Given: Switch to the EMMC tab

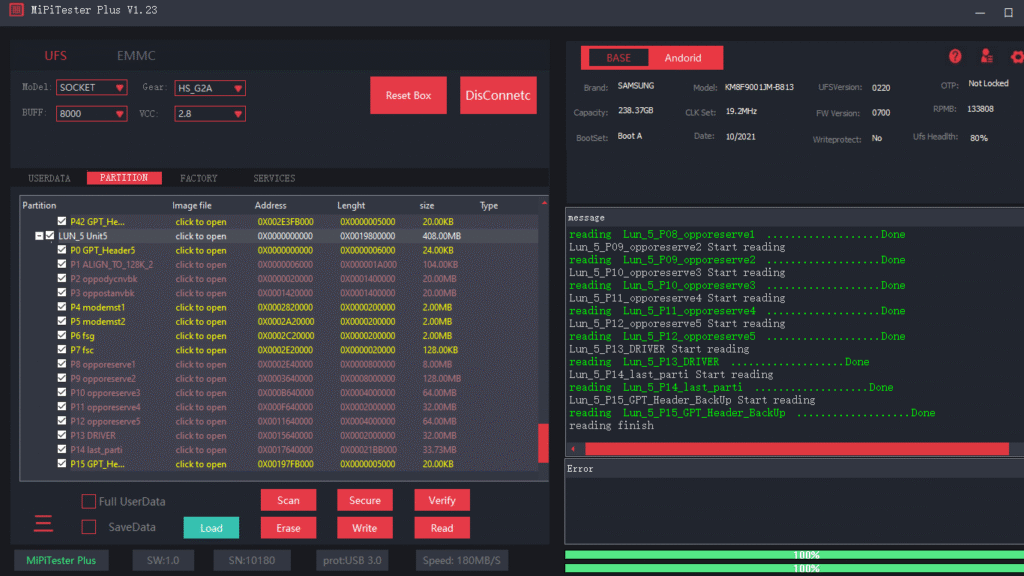Looking at the screenshot, I should (136, 56).
